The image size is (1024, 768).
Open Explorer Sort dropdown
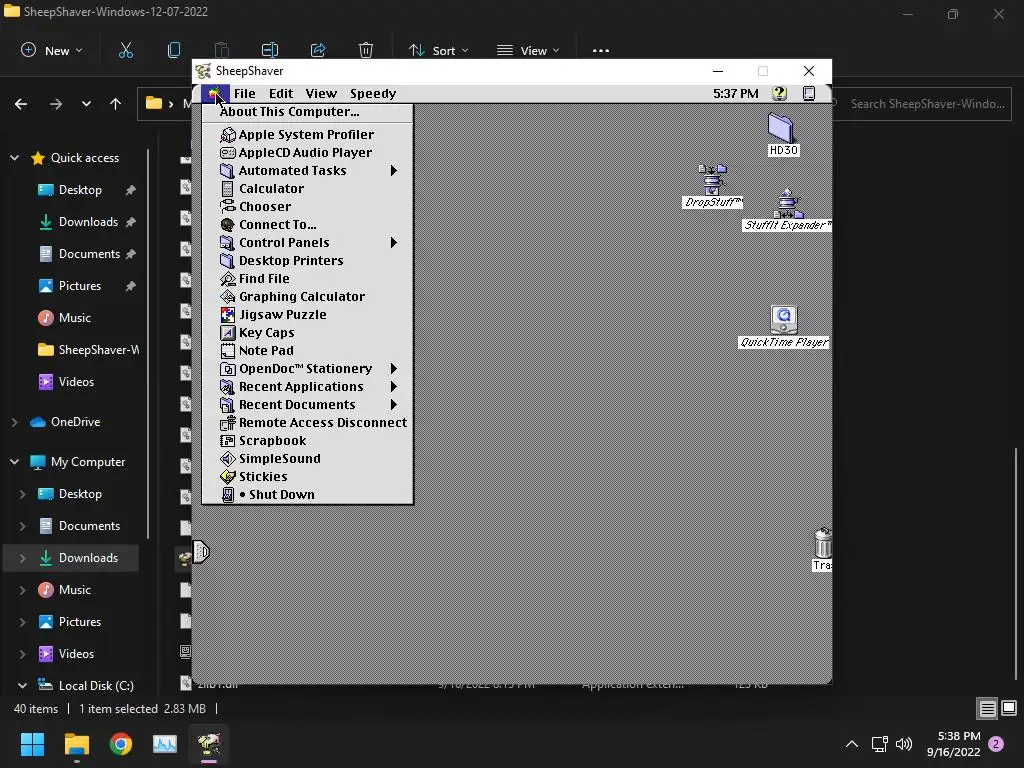coord(438,50)
